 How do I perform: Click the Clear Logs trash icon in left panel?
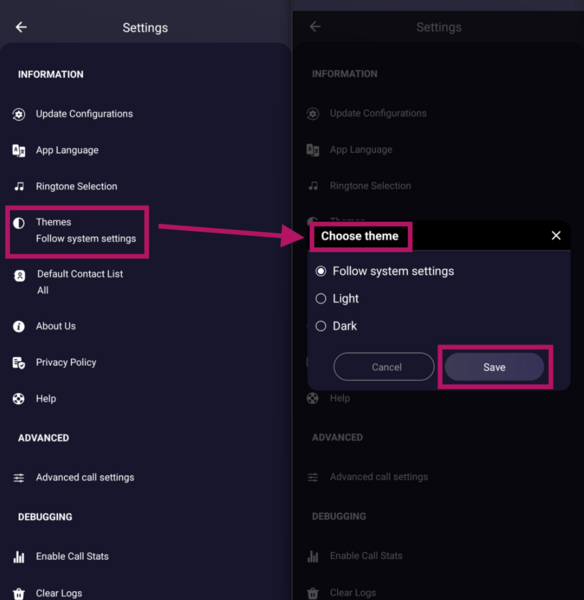pyautogui.click(x=19, y=593)
